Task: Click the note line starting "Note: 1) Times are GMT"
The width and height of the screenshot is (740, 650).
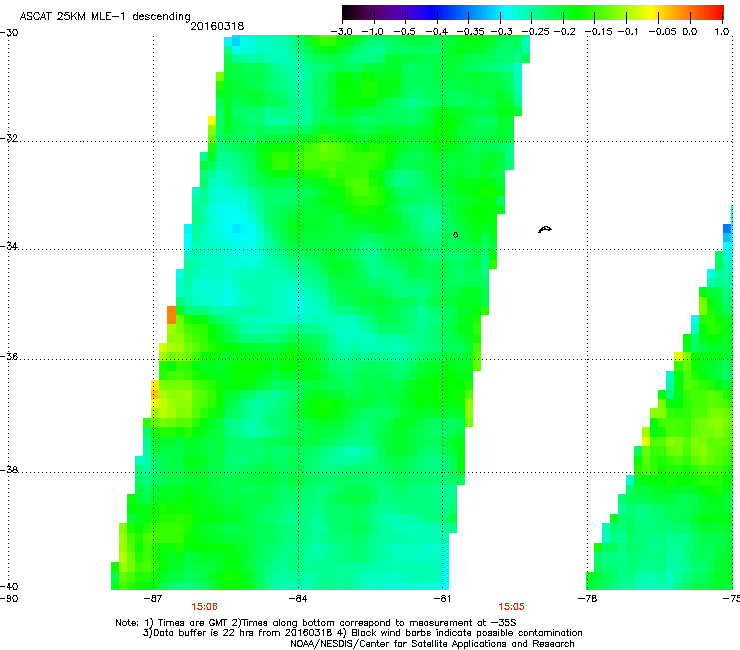Action: pyautogui.click(x=316, y=623)
